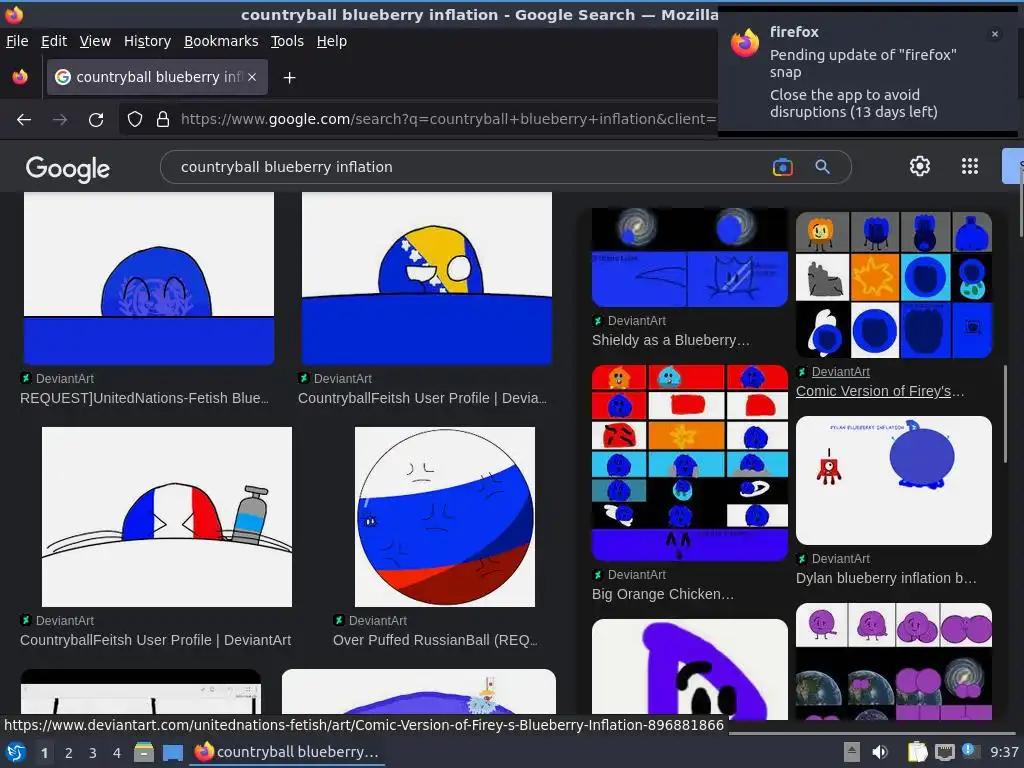
Task: Click the Google search text field
Action: tap(470, 167)
